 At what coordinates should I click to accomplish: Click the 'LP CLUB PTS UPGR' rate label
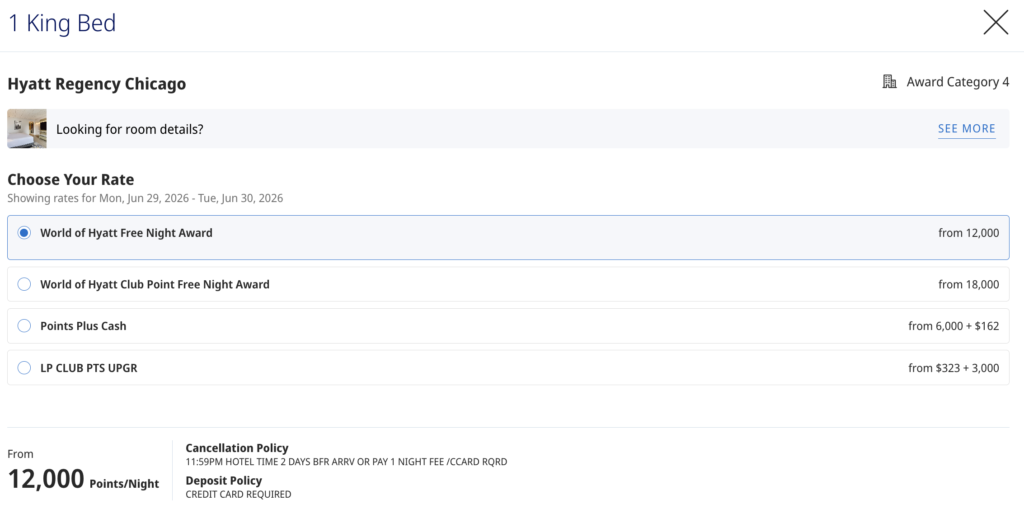point(89,368)
